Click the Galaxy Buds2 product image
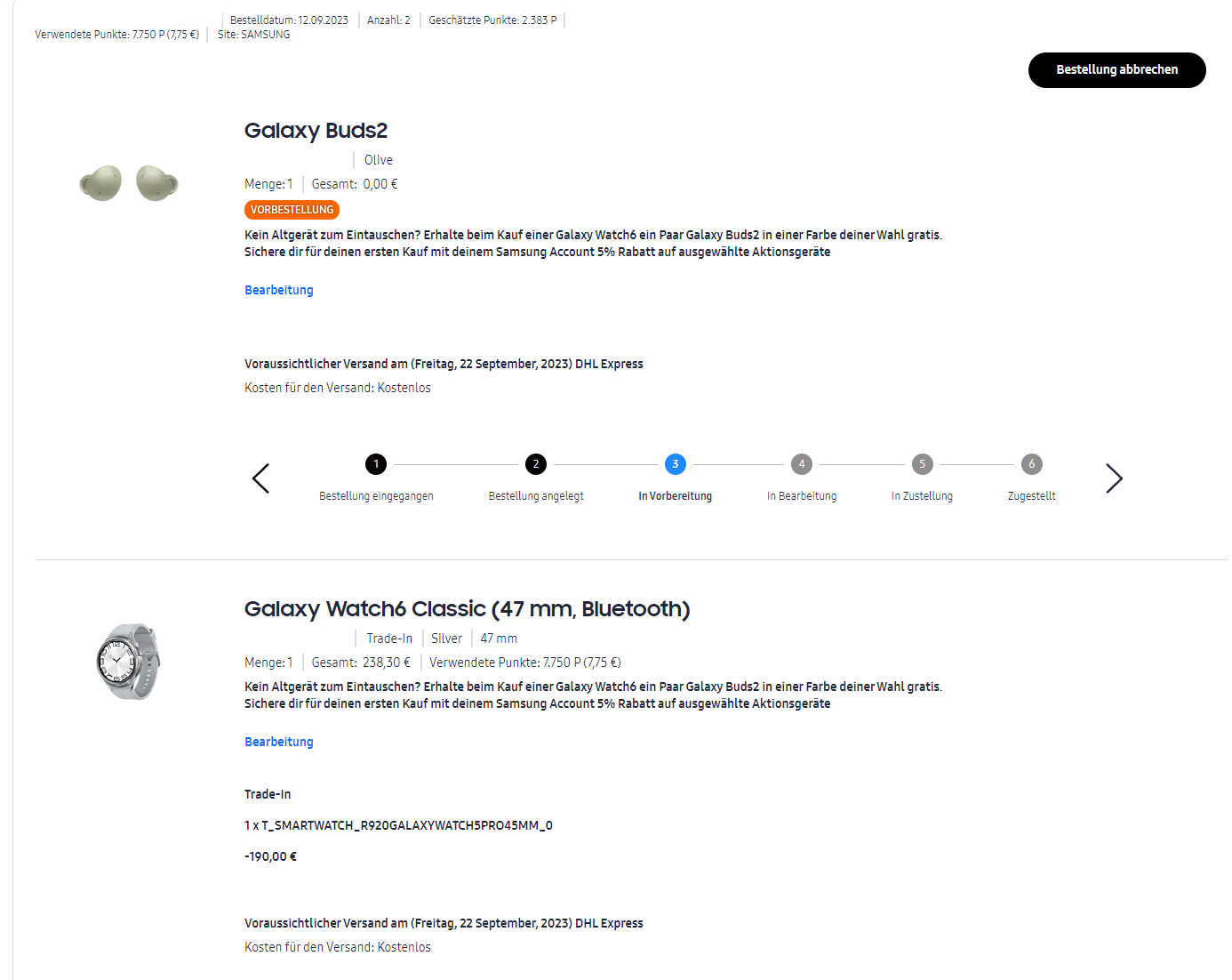 pyautogui.click(x=129, y=183)
